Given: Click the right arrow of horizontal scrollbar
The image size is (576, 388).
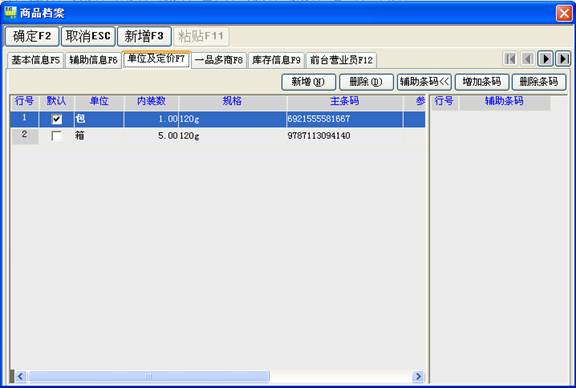Looking at the screenshot, I should [418, 377].
